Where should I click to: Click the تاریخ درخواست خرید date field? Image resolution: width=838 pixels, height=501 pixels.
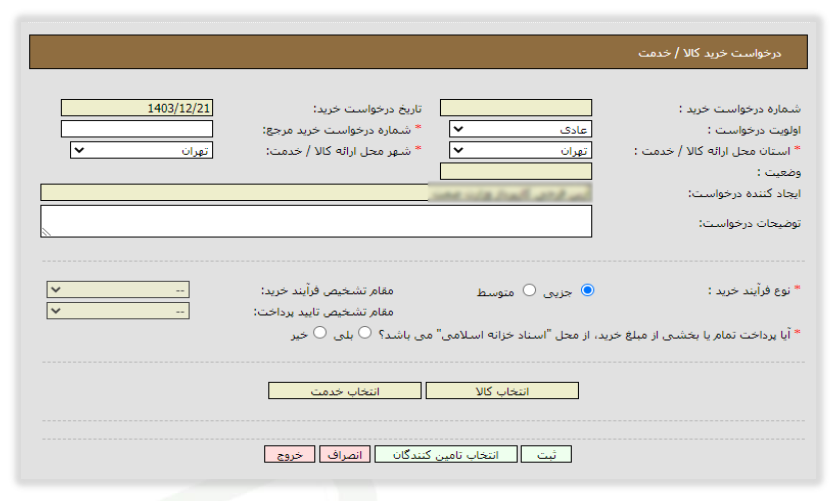(x=137, y=108)
